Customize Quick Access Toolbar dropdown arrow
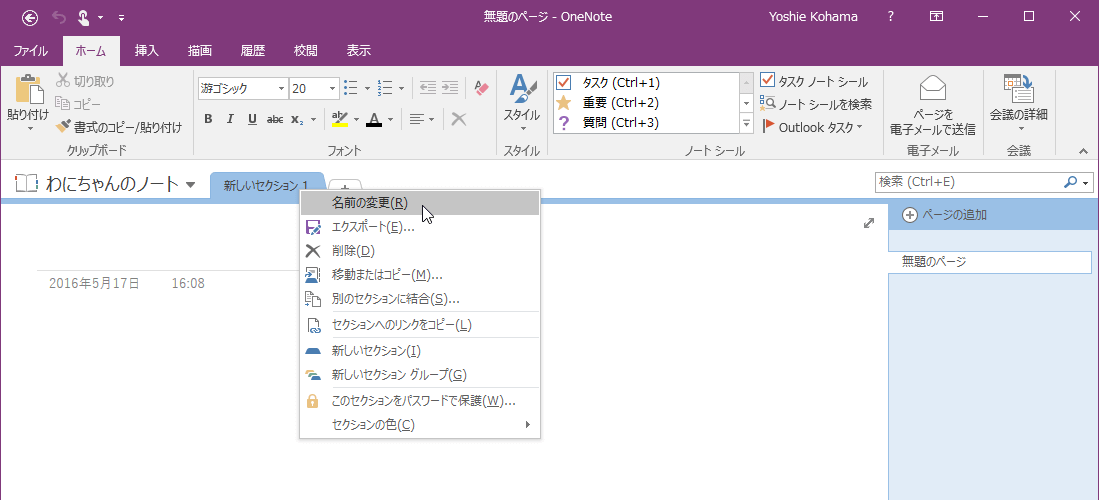This screenshot has height=500, width=1099. click(121, 17)
